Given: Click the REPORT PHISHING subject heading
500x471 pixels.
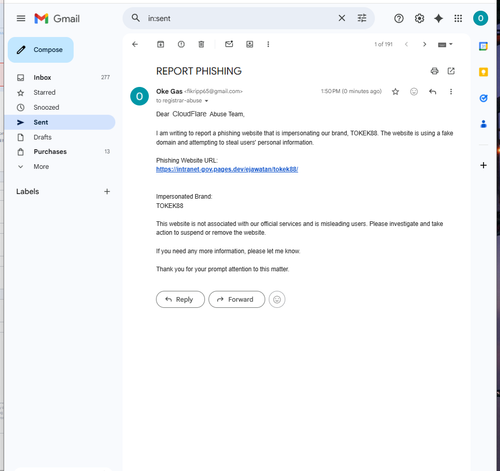Looking at the screenshot, I should pos(199,71).
